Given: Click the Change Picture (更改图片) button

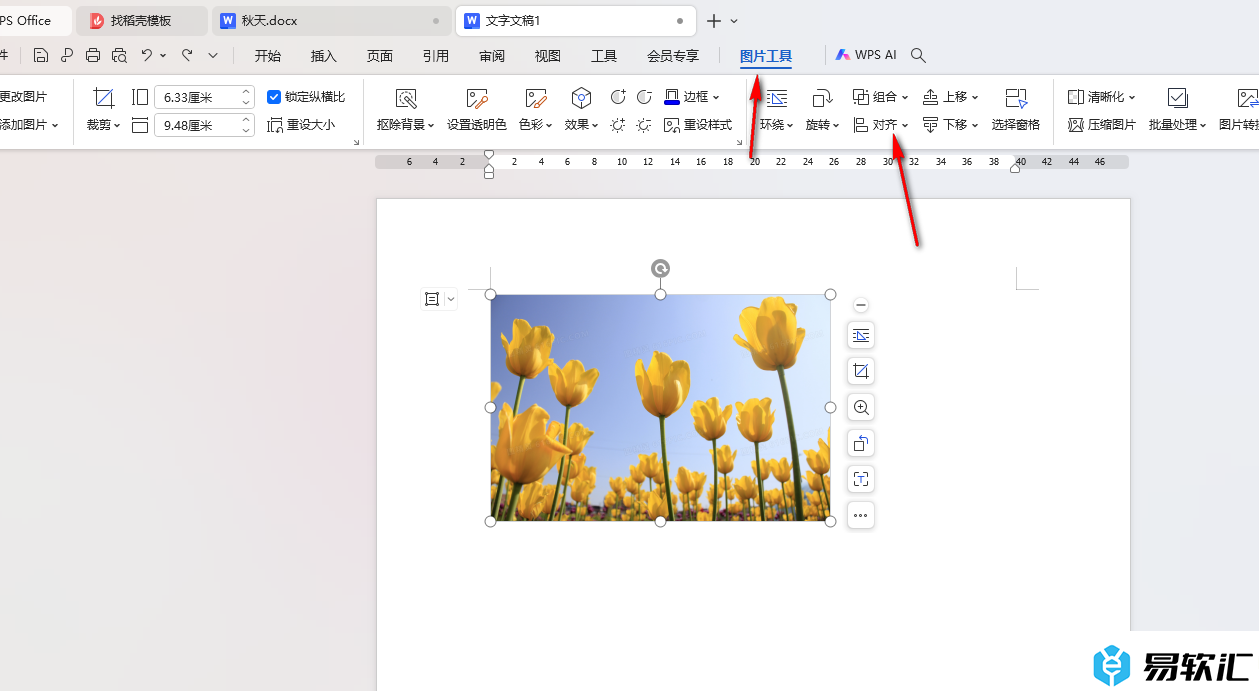Looking at the screenshot, I should tap(23, 97).
